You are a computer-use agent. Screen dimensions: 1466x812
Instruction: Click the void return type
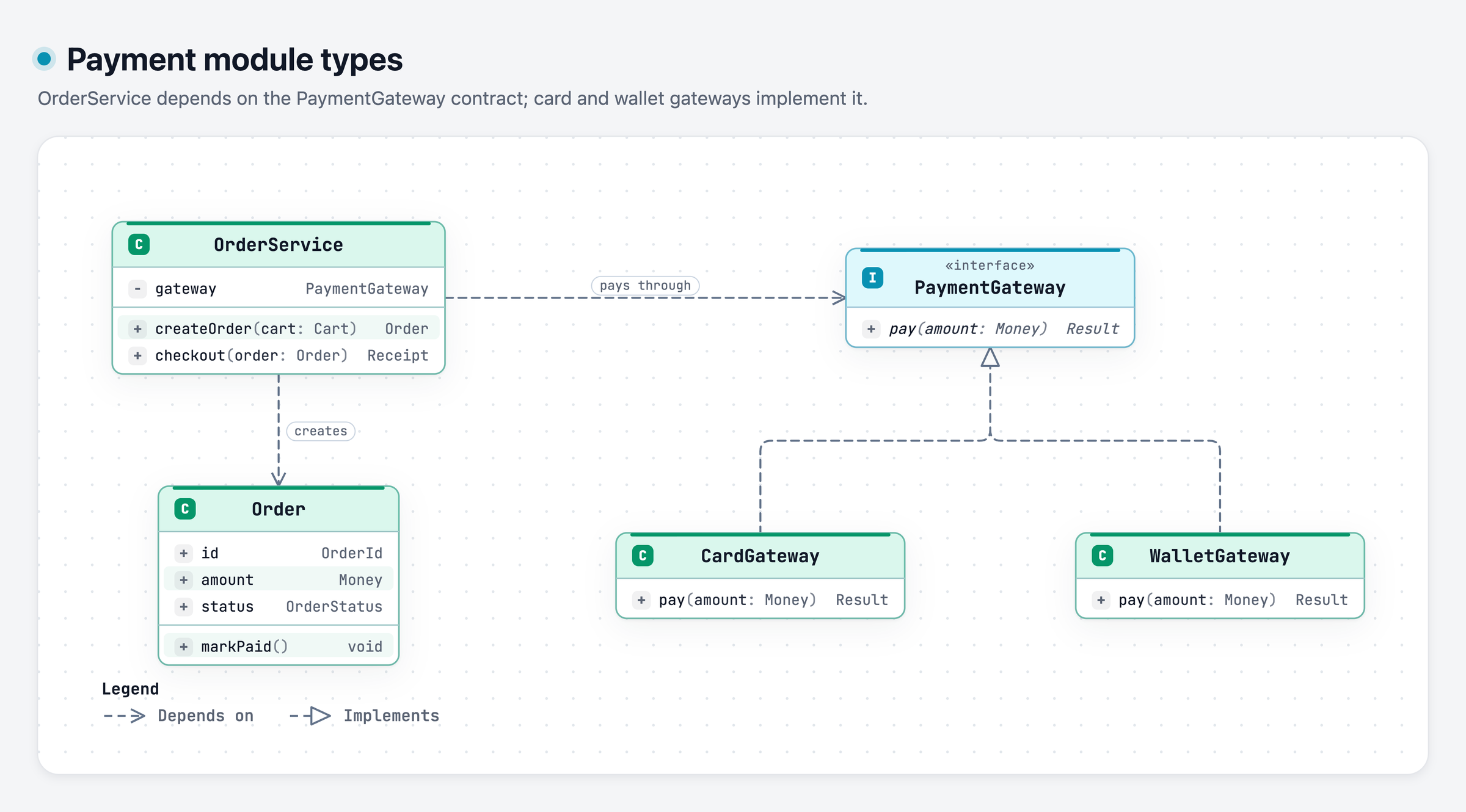click(365, 647)
